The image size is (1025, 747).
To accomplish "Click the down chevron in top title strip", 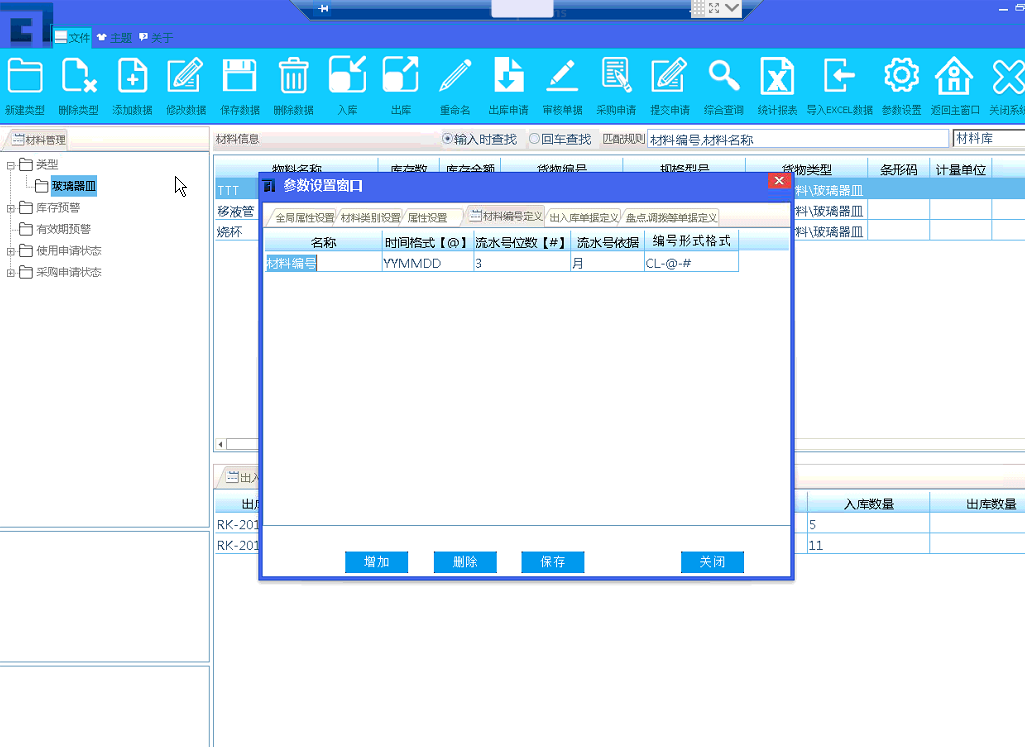I will point(732,8).
